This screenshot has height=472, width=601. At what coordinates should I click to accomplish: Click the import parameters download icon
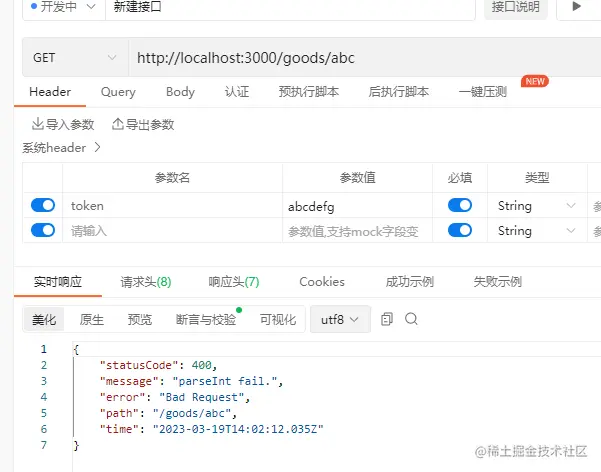[x=38, y=124]
